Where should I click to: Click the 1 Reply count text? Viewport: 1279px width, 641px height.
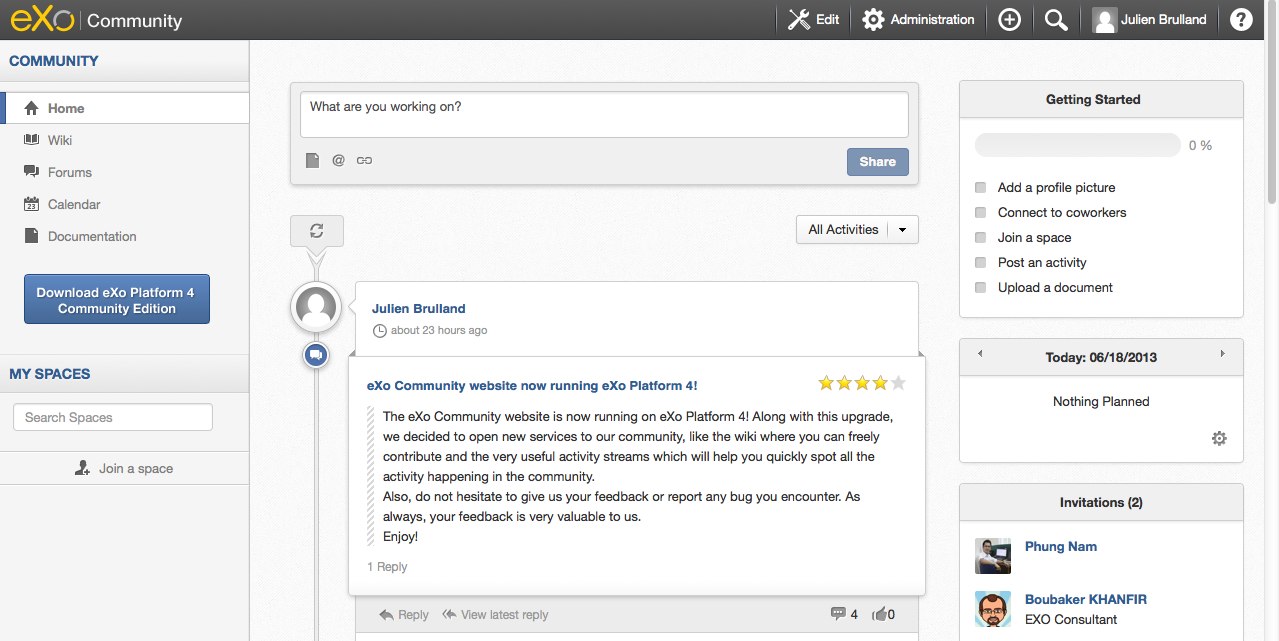coord(387,567)
